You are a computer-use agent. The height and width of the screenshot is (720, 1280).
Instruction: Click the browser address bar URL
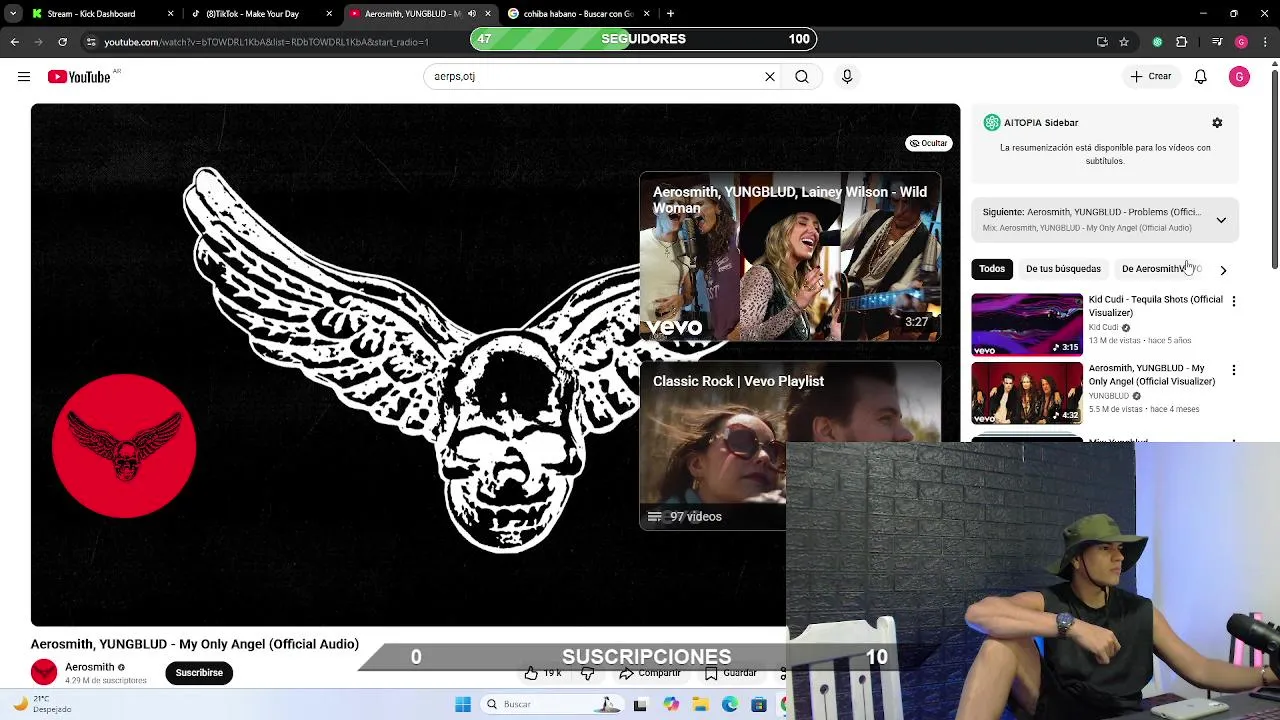[266, 42]
